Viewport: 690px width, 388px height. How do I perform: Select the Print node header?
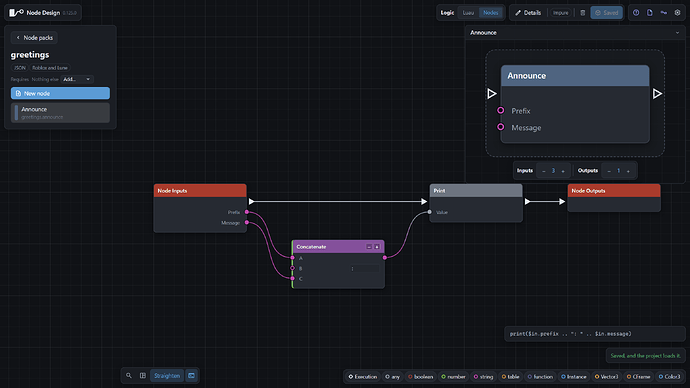(x=476, y=190)
